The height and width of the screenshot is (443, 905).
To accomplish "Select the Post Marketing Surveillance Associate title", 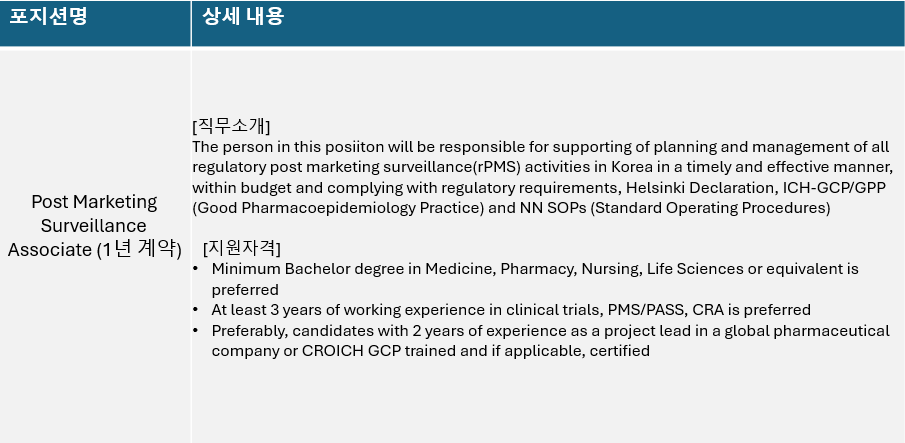I will 94,226.
